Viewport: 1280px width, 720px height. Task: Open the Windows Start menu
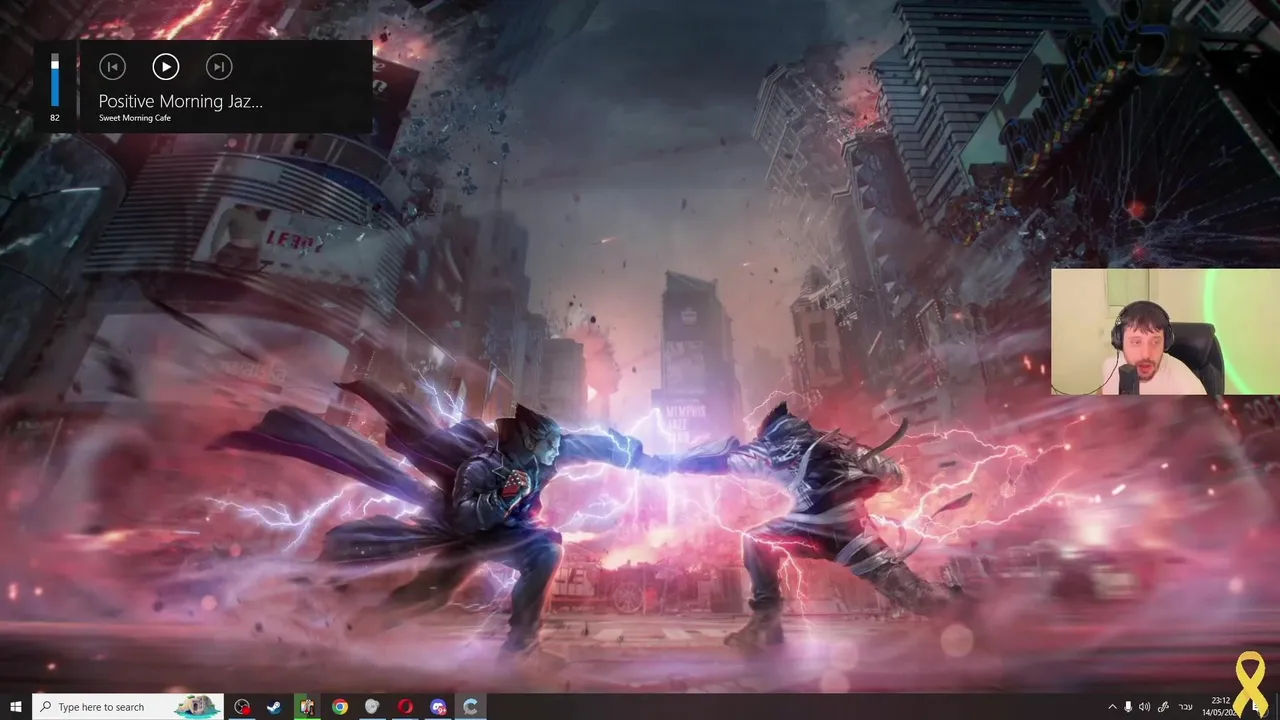[15, 707]
